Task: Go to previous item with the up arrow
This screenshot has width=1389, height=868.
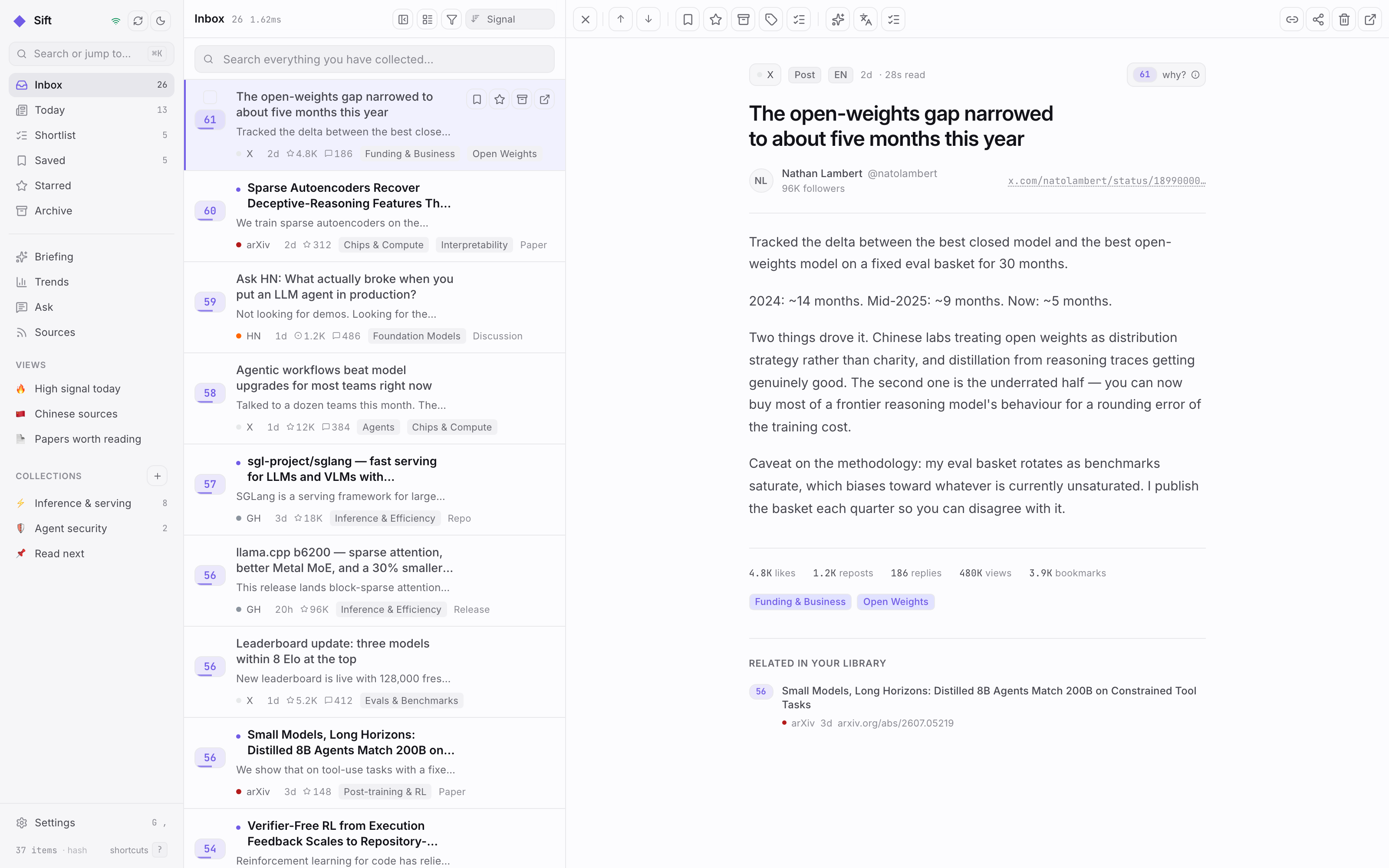Action: (x=620, y=20)
